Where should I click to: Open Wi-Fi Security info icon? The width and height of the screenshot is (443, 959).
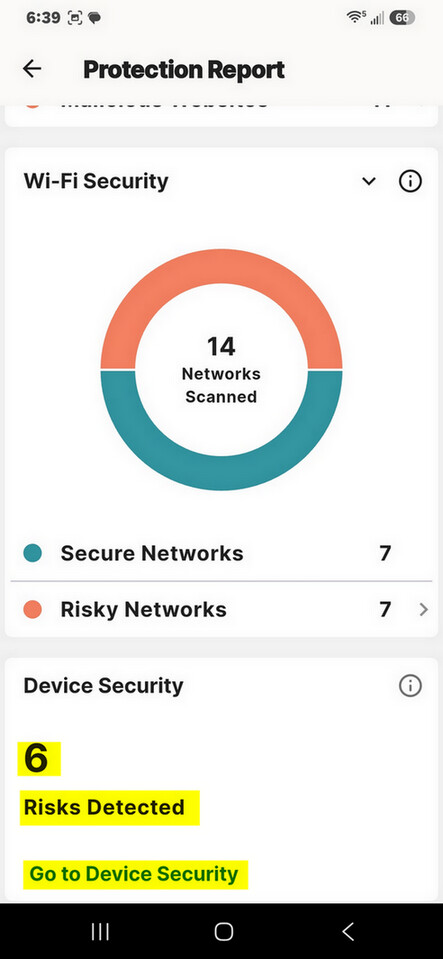[410, 181]
